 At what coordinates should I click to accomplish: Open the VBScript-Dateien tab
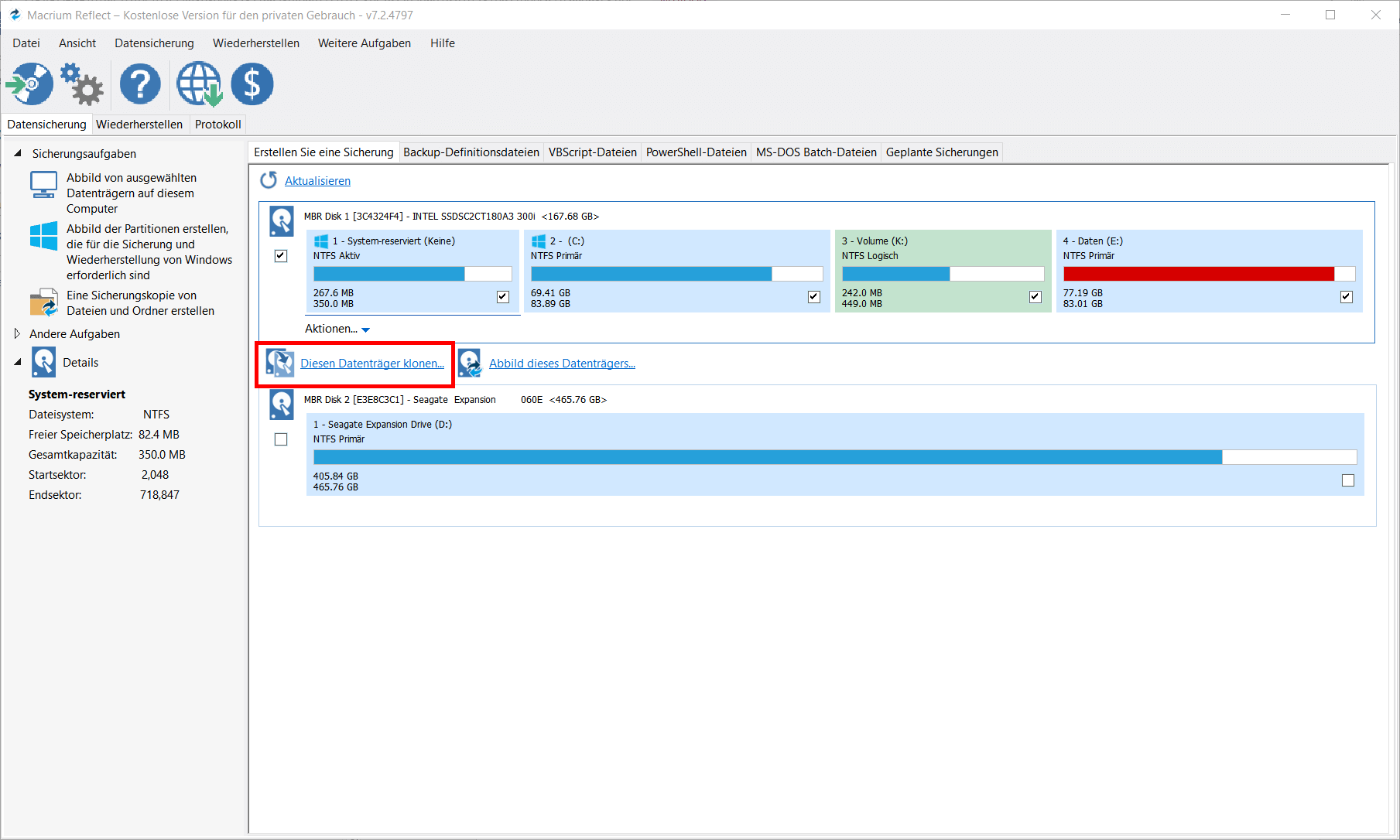[x=593, y=152]
